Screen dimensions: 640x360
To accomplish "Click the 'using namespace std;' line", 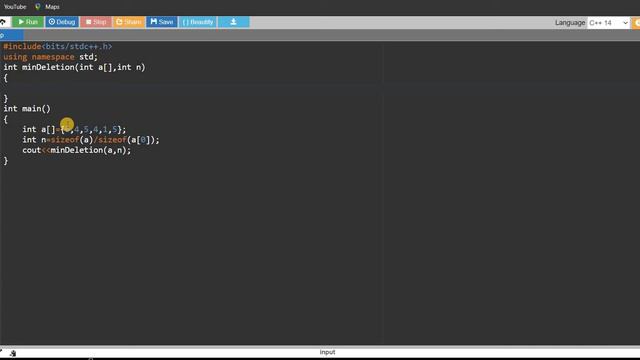I will point(51,57).
